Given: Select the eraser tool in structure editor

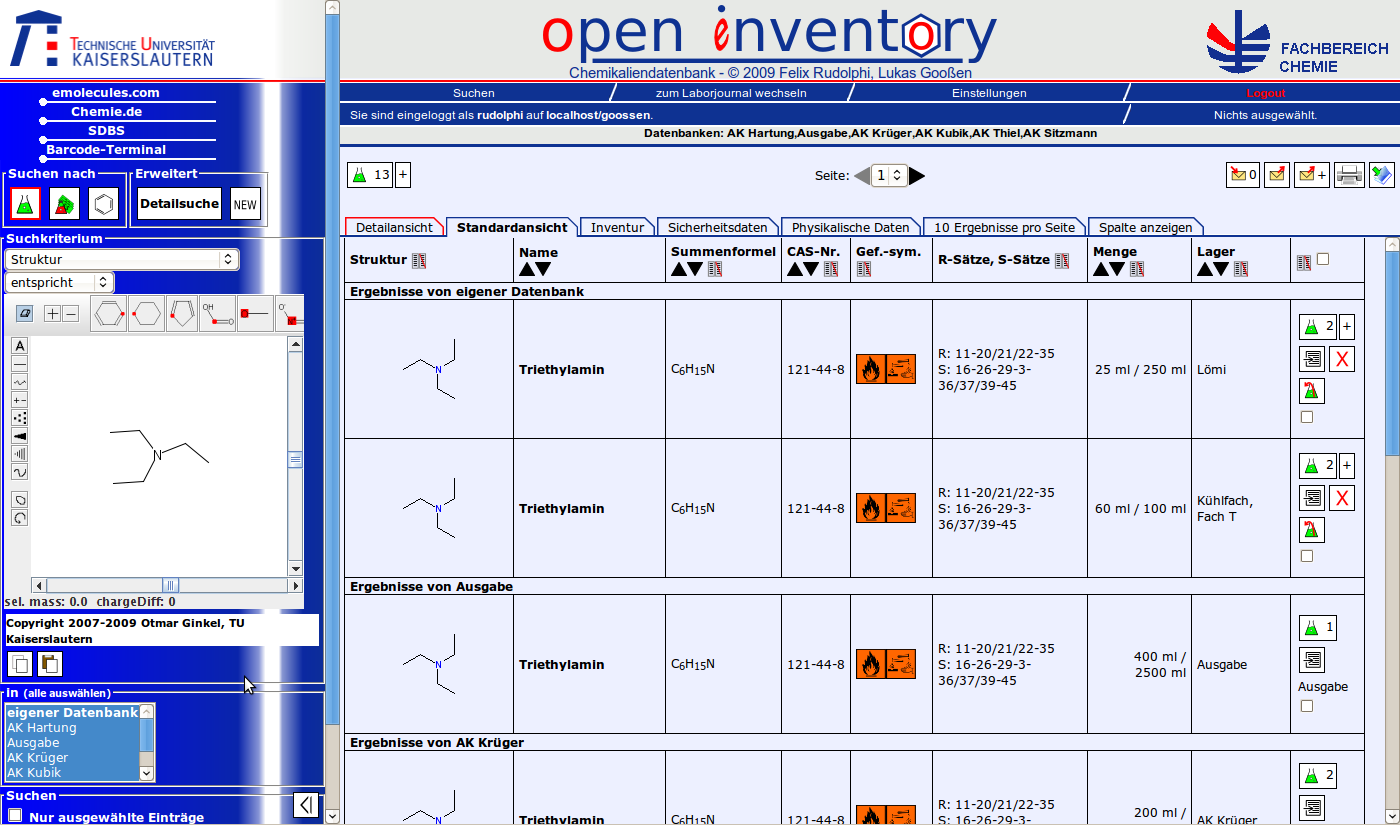Looking at the screenshot, I should tap(25, 313).
